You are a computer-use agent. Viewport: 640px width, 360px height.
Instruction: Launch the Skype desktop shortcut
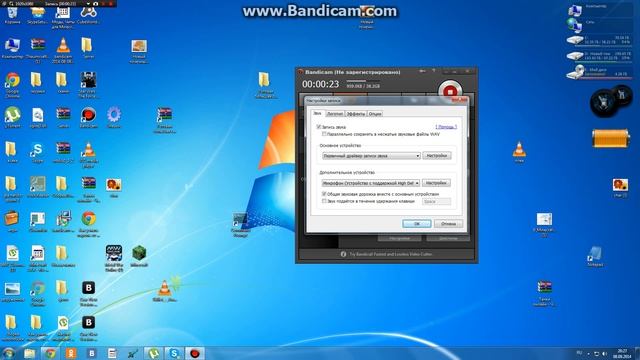pos(38,153)
